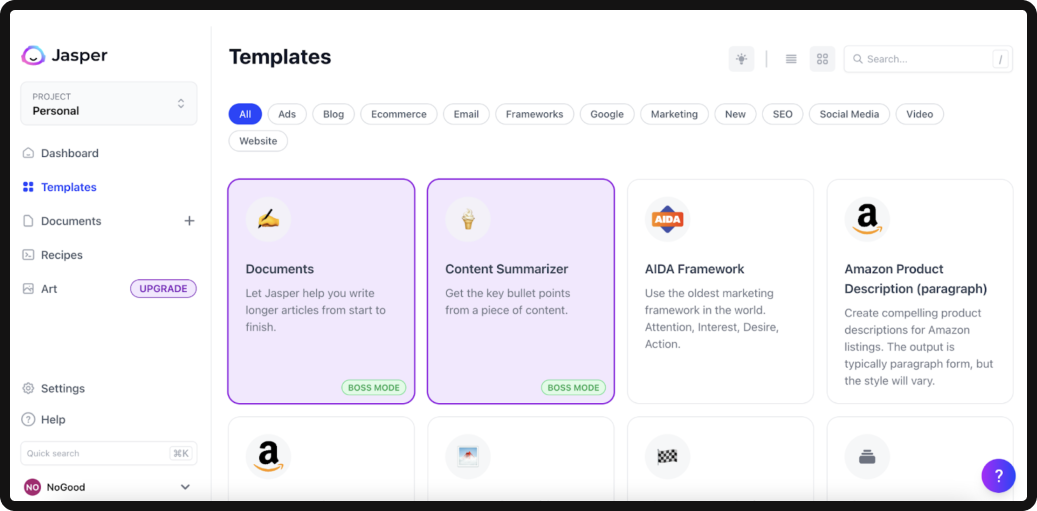This screenshot has height=511, width=1037.
Task: Click the UPGRADE button next to Art
Action: pyautogui.click(x=163, y=289)
